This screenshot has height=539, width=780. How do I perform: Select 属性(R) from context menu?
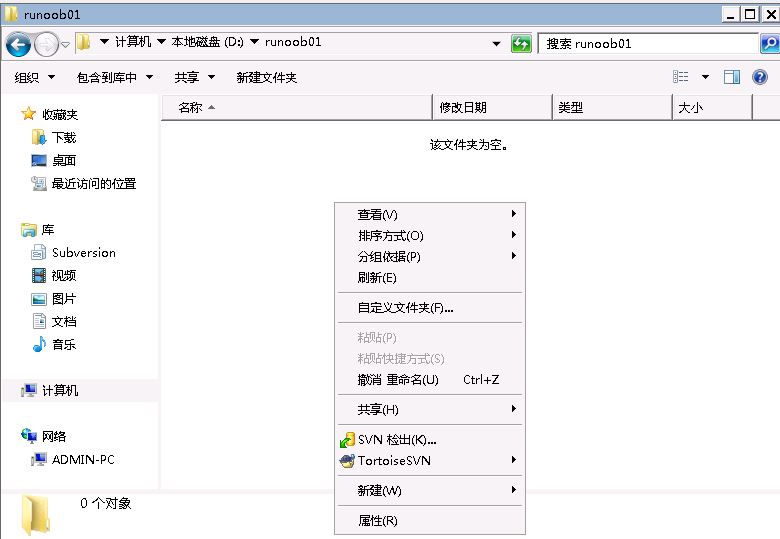pyautogui.click(x=378, y=521)
